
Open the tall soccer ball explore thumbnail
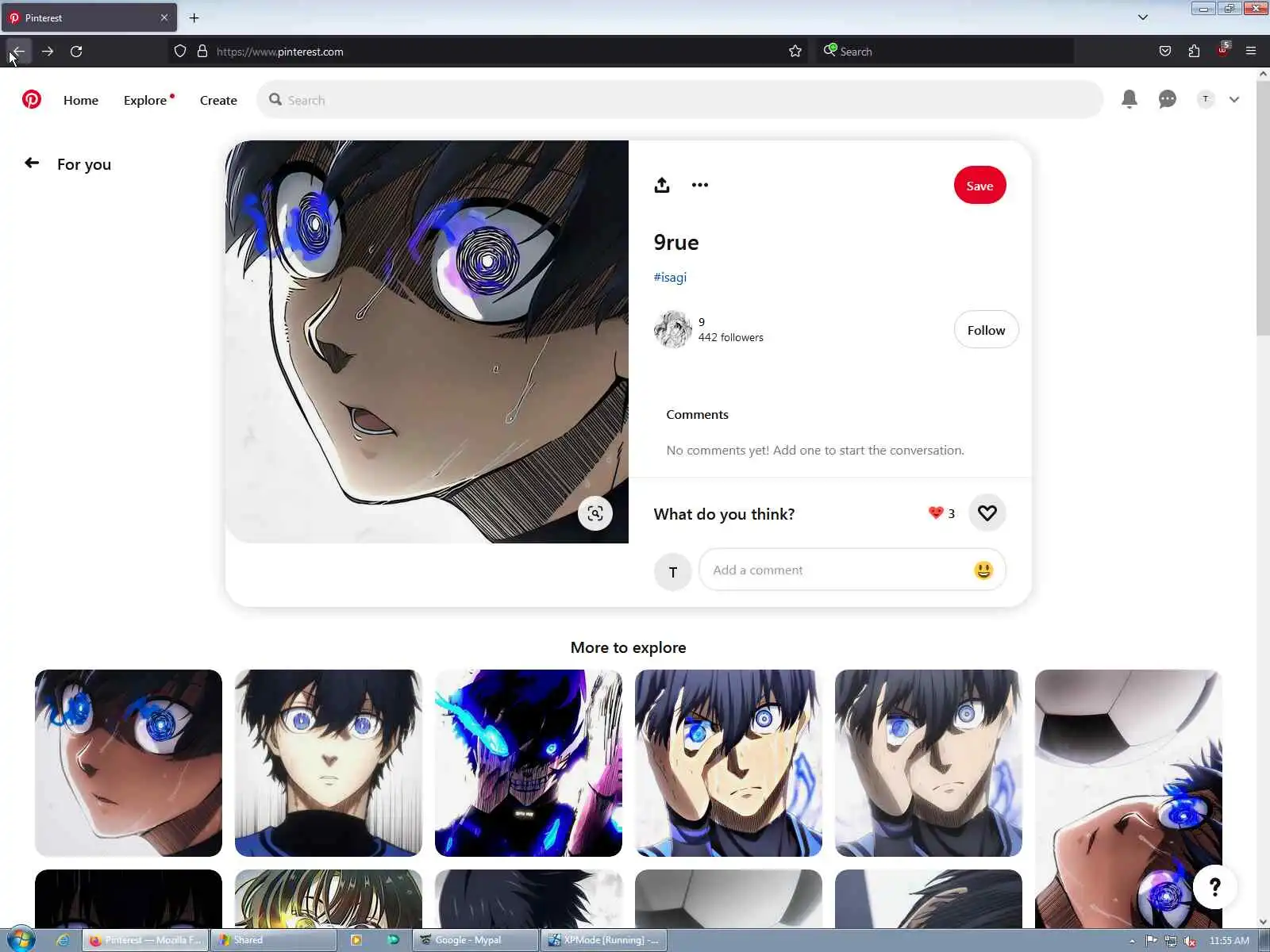point(1129,799)
